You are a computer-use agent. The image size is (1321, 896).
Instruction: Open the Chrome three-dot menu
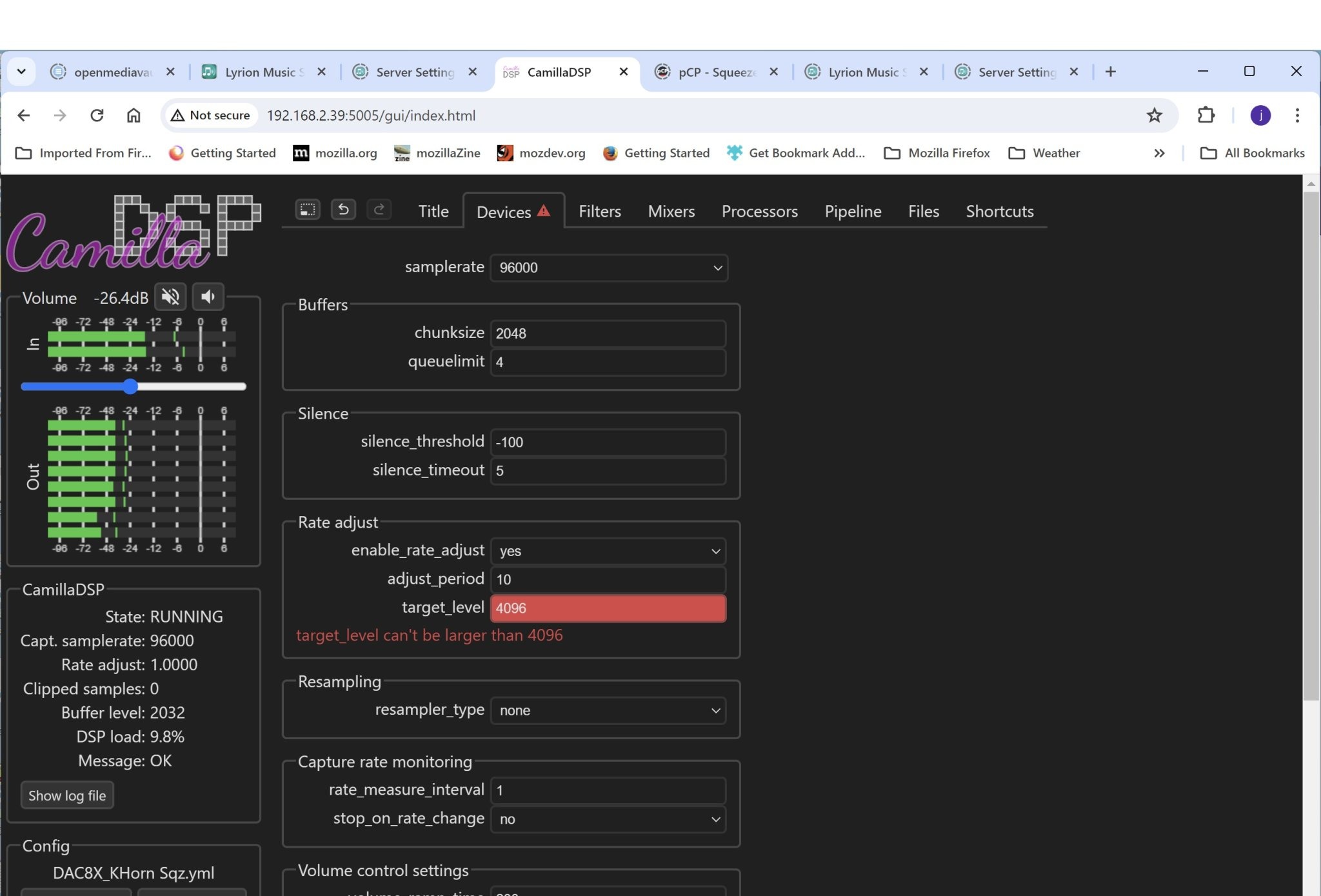point(1297,115)
